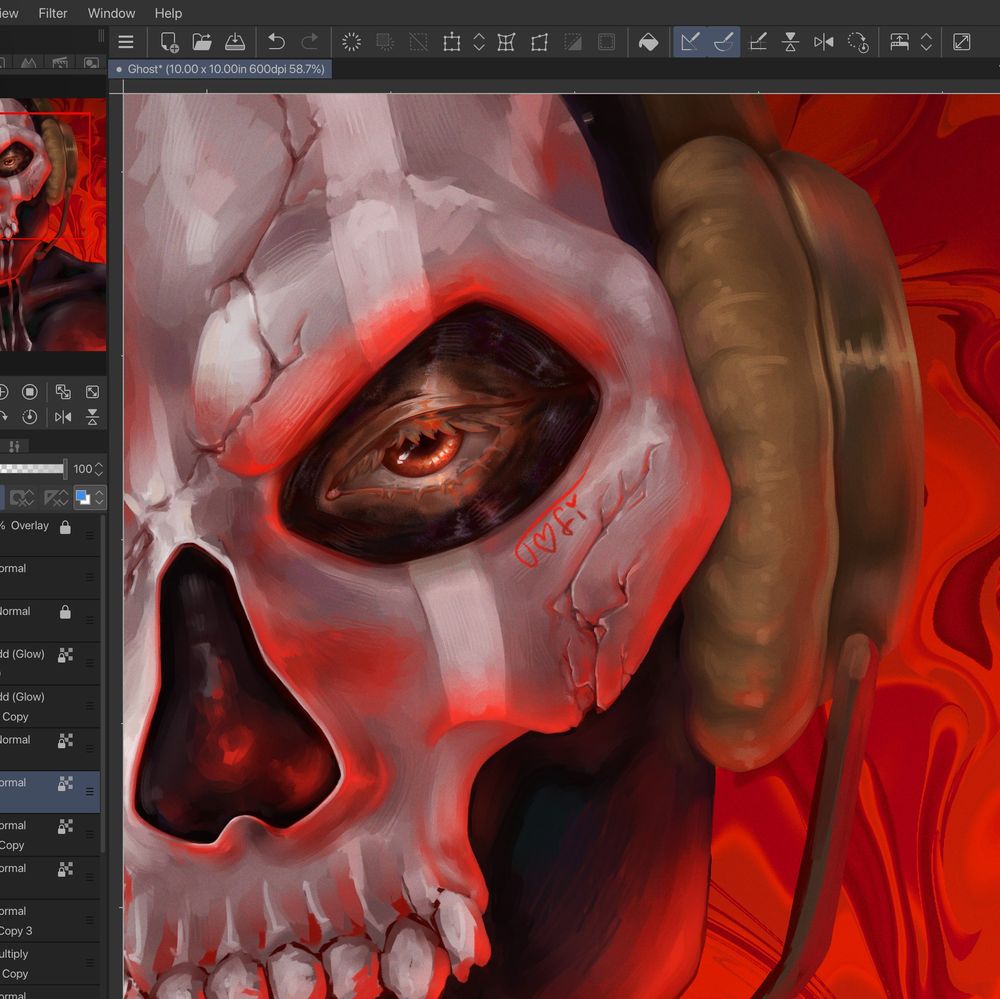Click the grip handle on the highlighted layer
1000x999 pixels.
[x=90, y=792]
